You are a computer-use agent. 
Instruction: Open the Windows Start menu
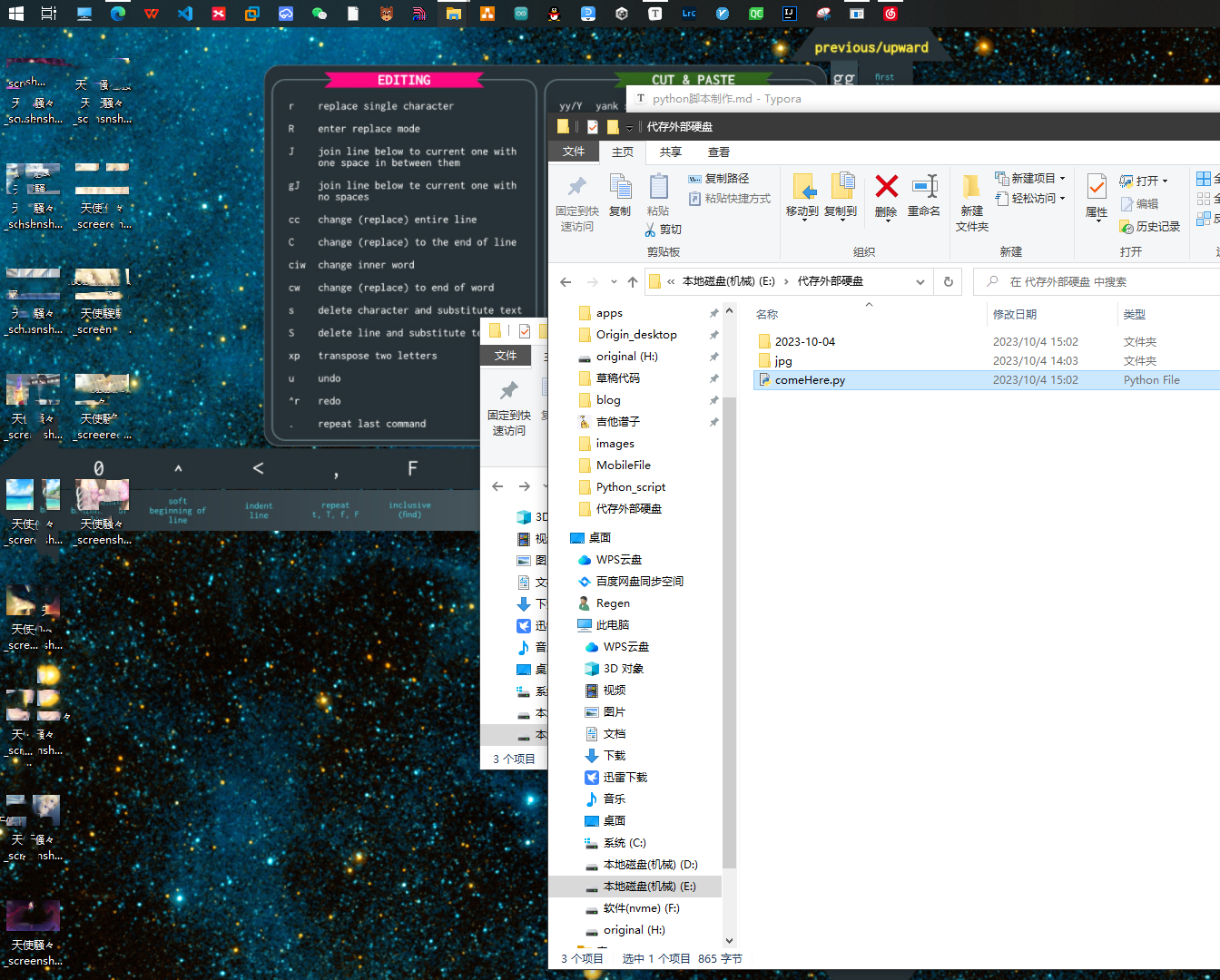click(15, 13)
